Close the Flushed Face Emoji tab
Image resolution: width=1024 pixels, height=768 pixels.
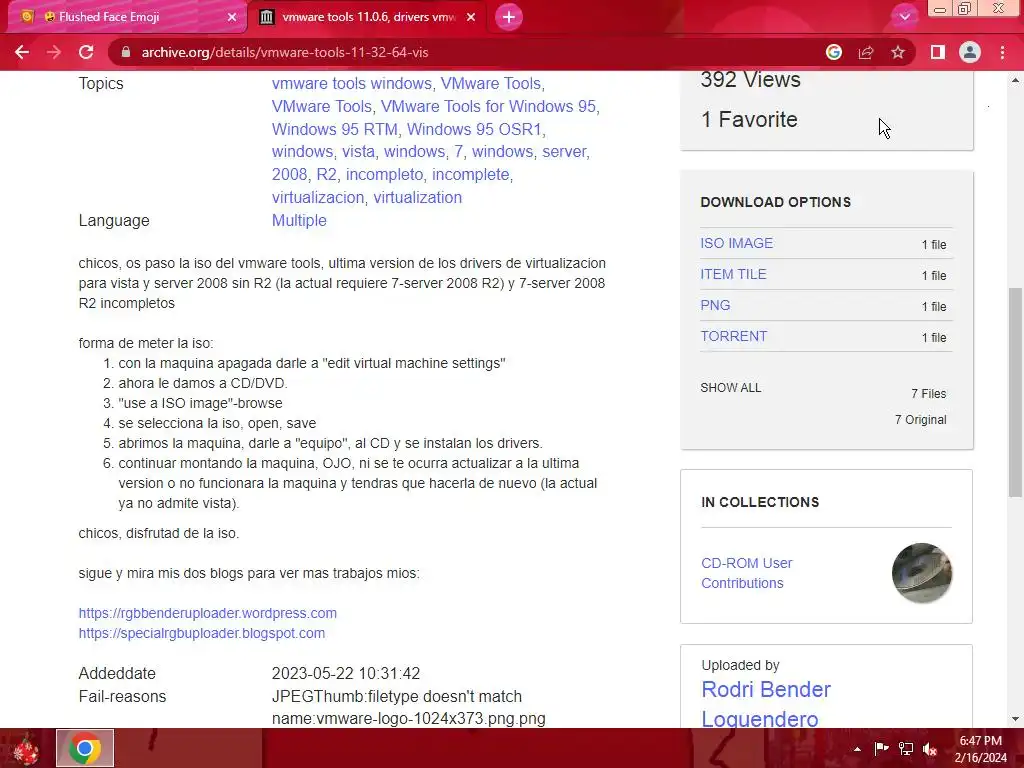231,17
